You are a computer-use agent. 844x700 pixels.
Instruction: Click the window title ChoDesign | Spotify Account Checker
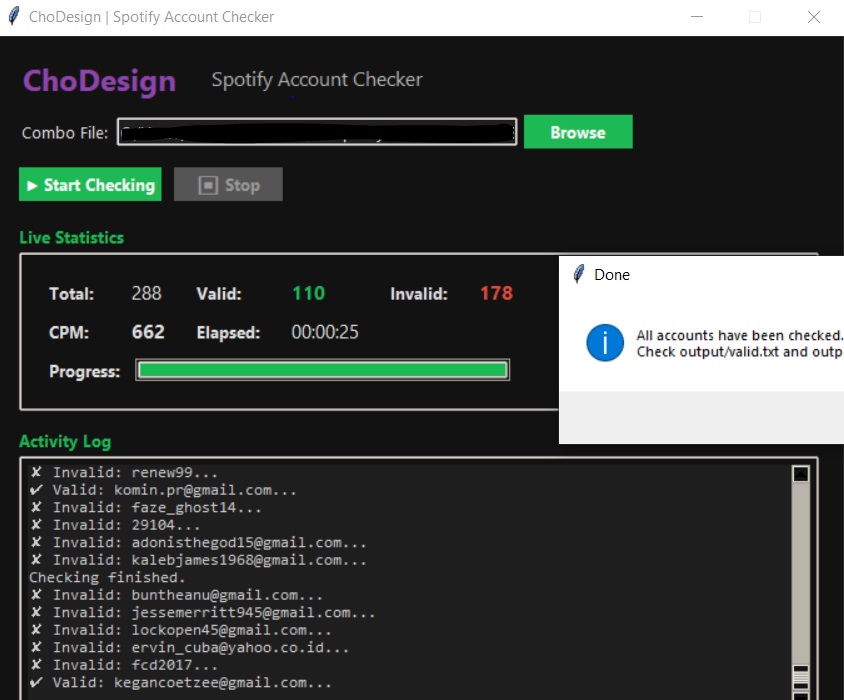[x=151, y=17]
